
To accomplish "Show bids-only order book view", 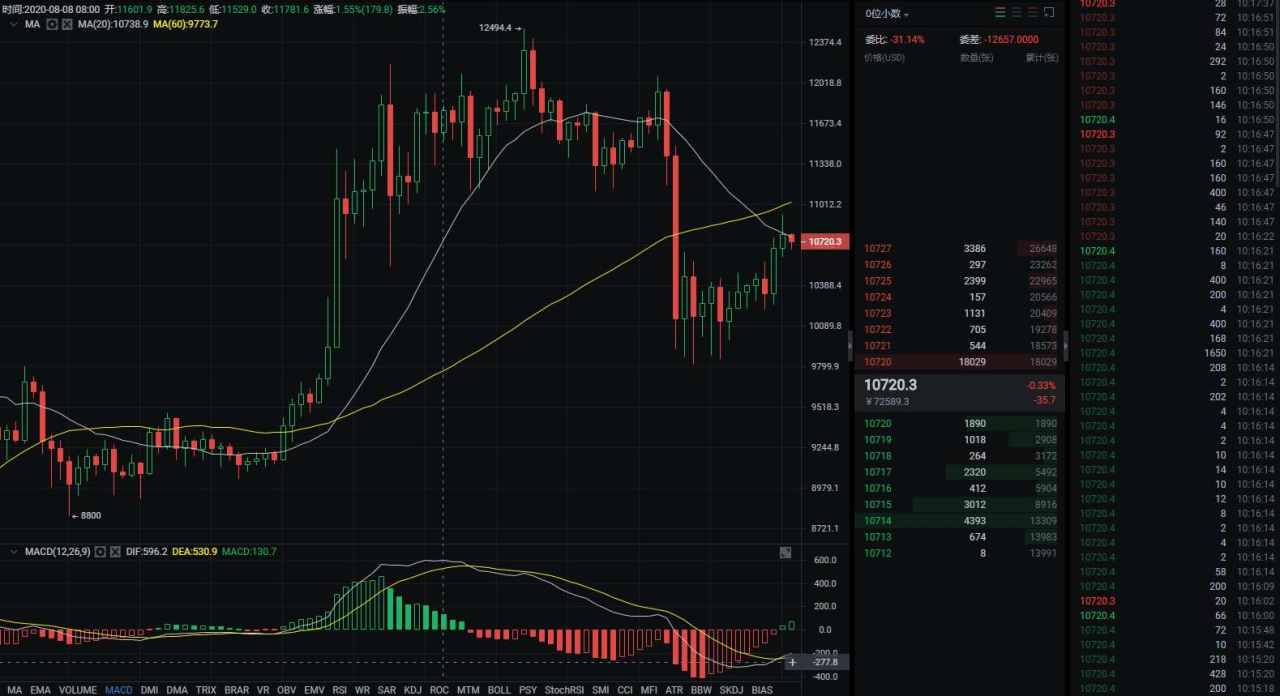I will click(x=1017, y=12).
